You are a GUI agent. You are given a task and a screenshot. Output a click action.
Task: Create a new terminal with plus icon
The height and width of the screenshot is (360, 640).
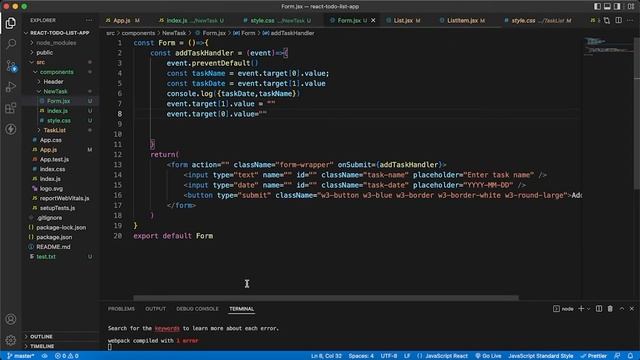581,309
